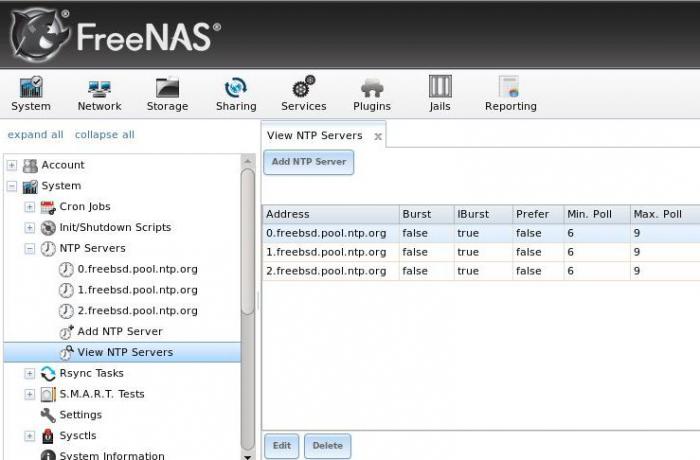Select the 1.freebsd.pool.ntp.org table row

pyautogui.click(x=481, y=252)
